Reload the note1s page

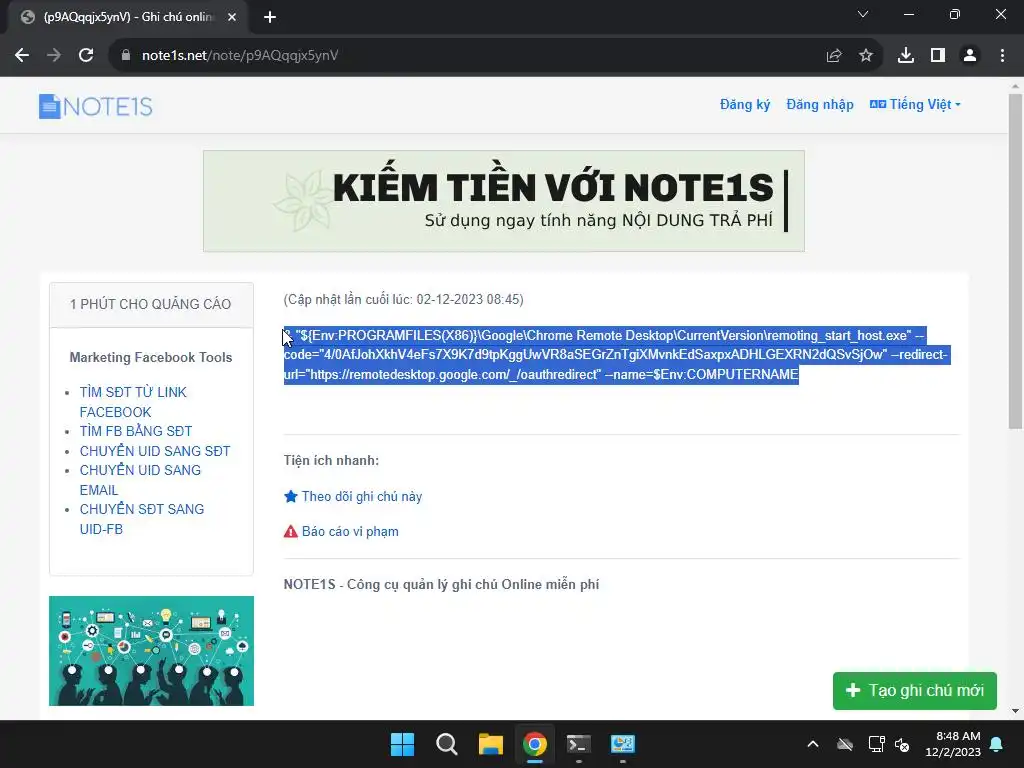pyautogui.click(x=86, y=56)
